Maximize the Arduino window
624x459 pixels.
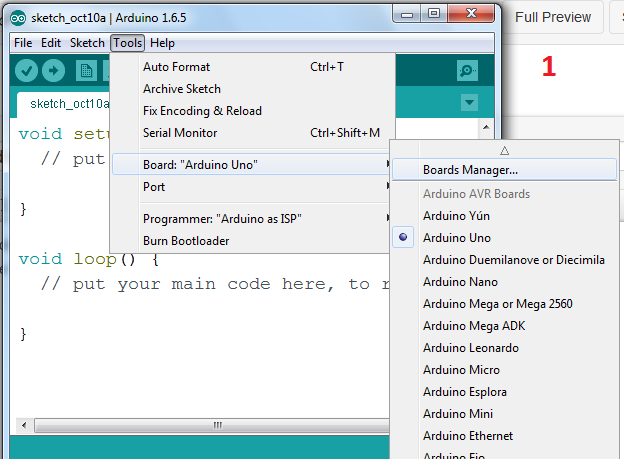(434, 14)
